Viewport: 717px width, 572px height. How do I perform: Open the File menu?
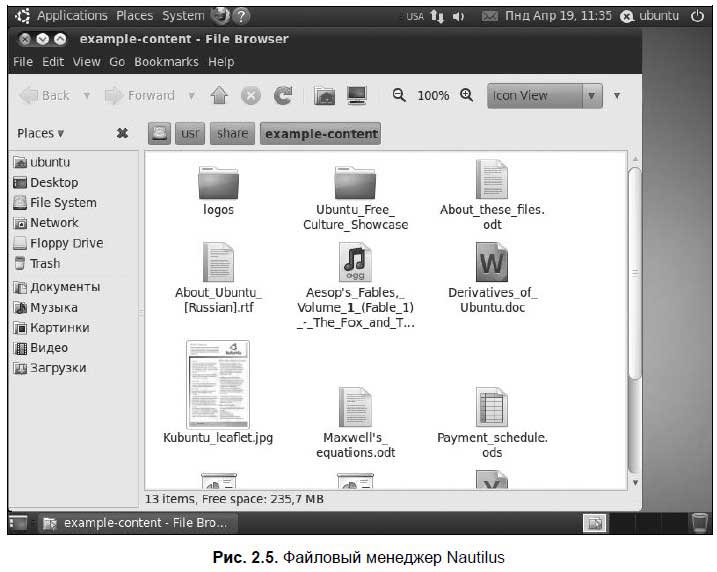coord(23,62)
